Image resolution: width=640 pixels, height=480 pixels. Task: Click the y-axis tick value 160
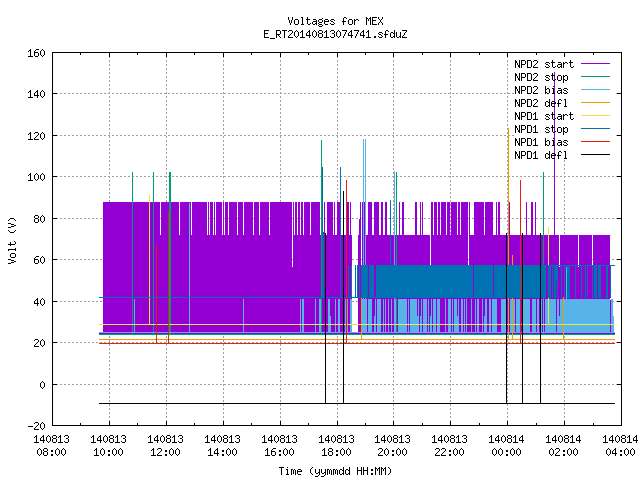pyautogui.click(x=36, y=53)
